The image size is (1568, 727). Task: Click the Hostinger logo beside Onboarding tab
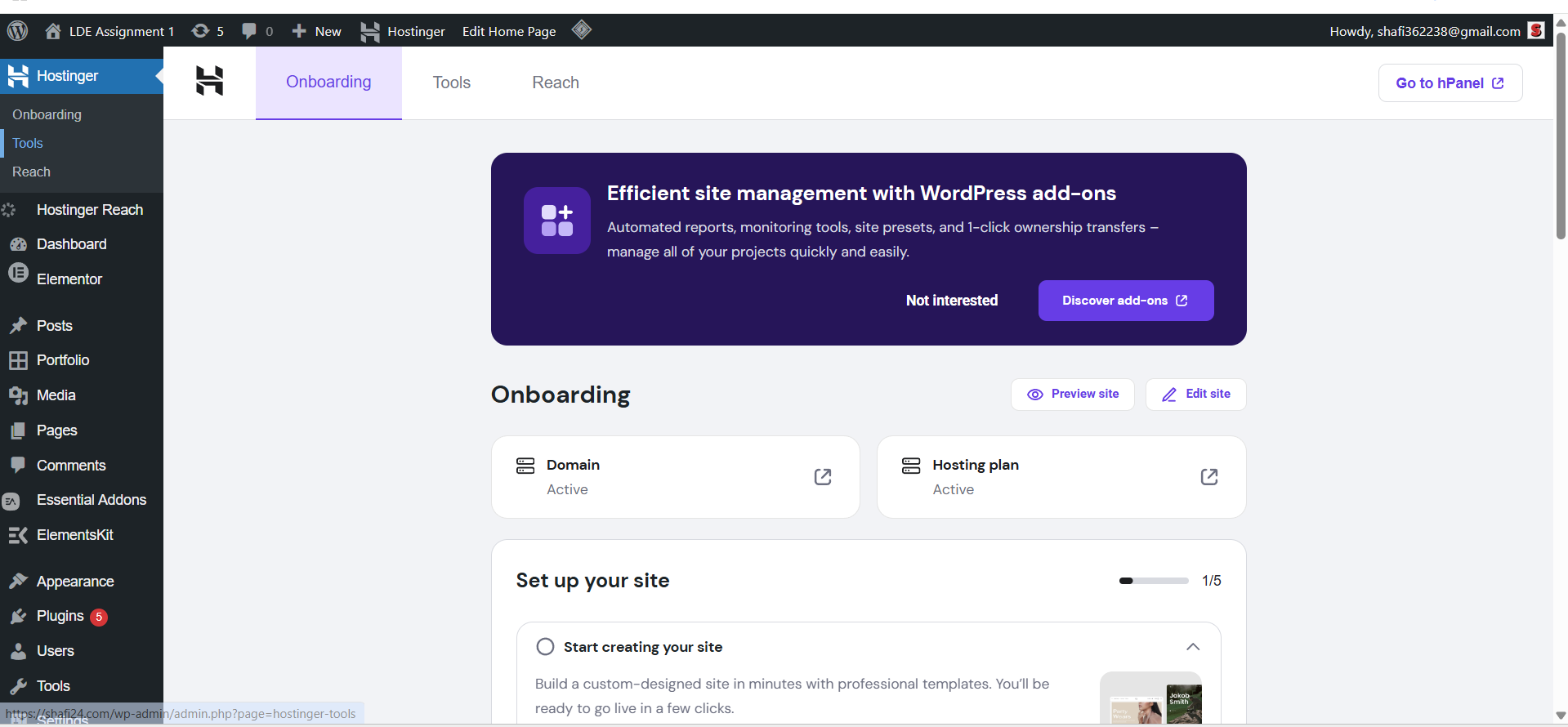coord(209,81)
